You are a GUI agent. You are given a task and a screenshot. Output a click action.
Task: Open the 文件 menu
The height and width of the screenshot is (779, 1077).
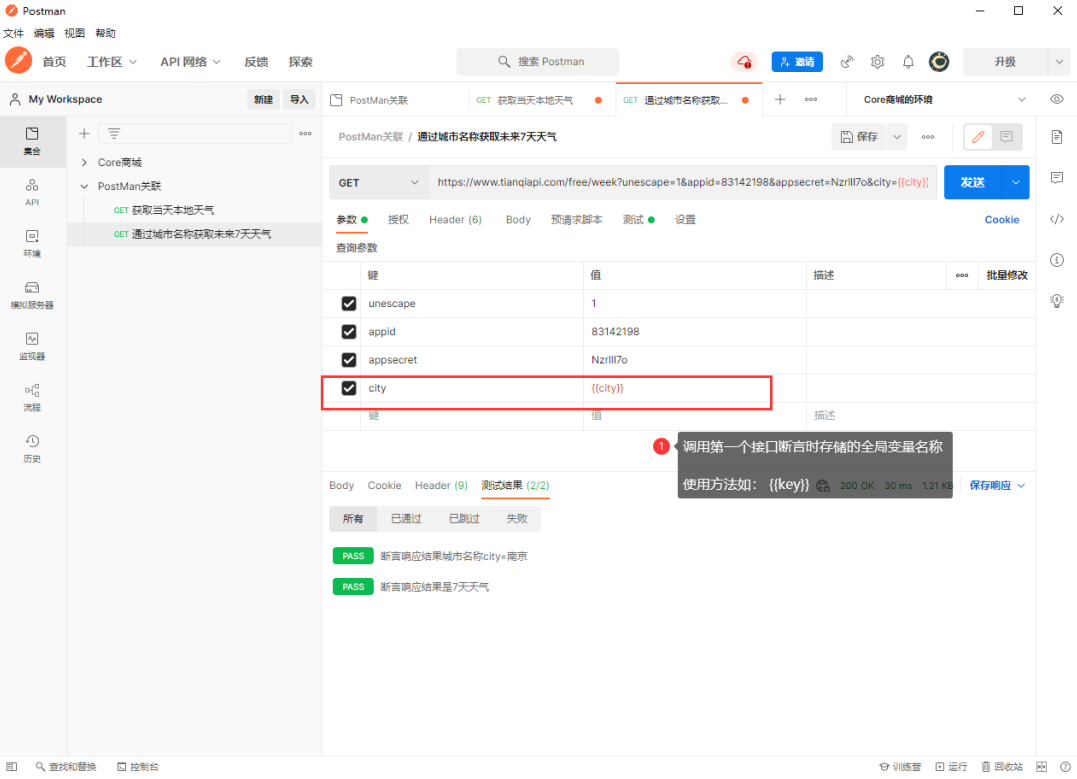click(13, 33)
